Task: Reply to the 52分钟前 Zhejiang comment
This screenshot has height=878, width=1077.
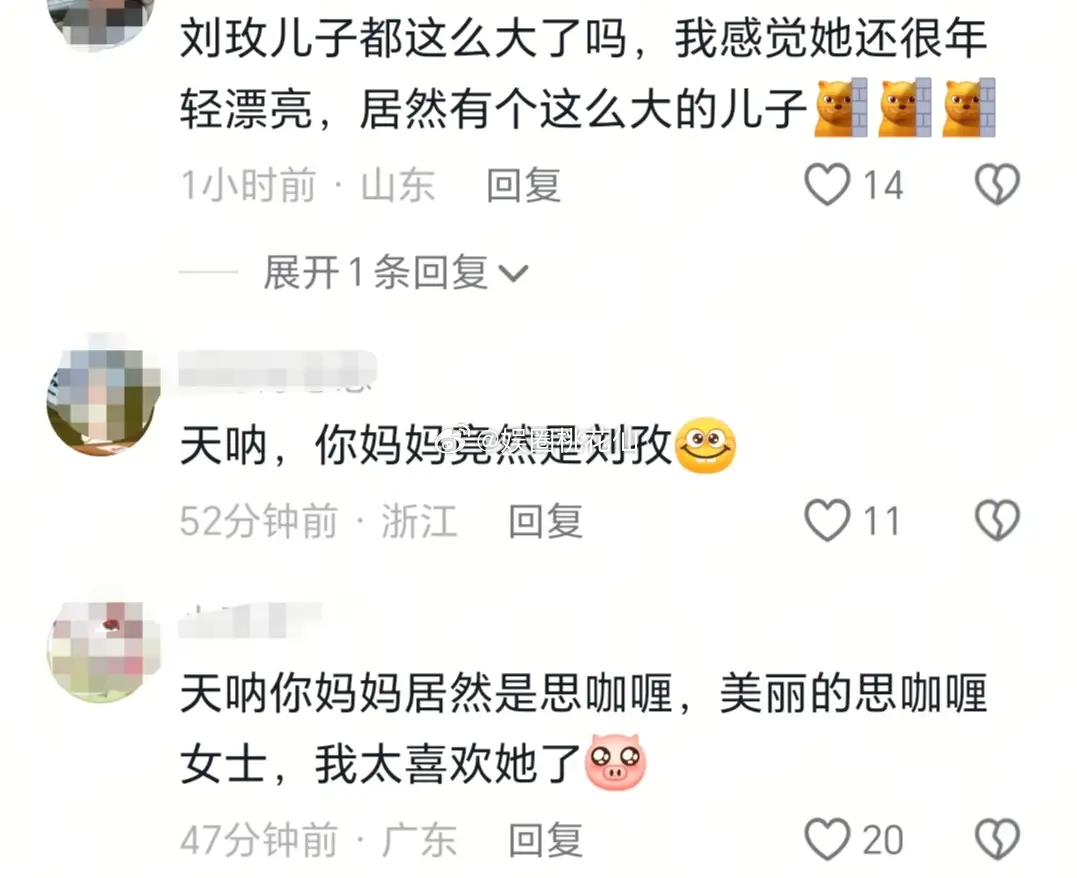Action: (x=545, y=520)
